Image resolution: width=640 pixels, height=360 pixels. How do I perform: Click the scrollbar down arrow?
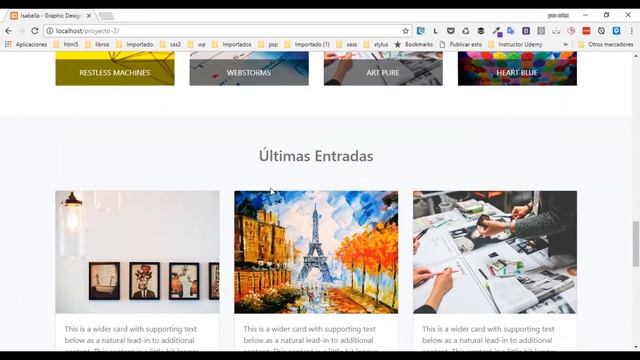(x=636, y=347)
